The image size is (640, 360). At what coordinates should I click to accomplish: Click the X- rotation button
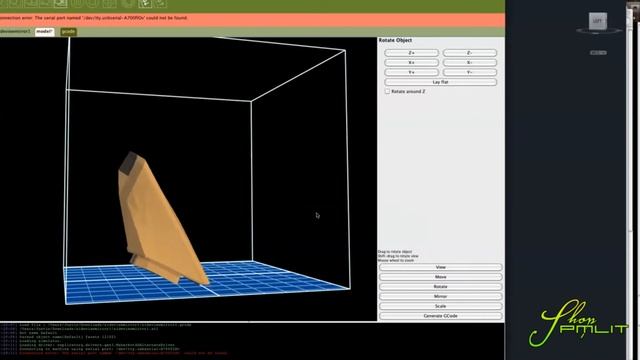(470, 63)
